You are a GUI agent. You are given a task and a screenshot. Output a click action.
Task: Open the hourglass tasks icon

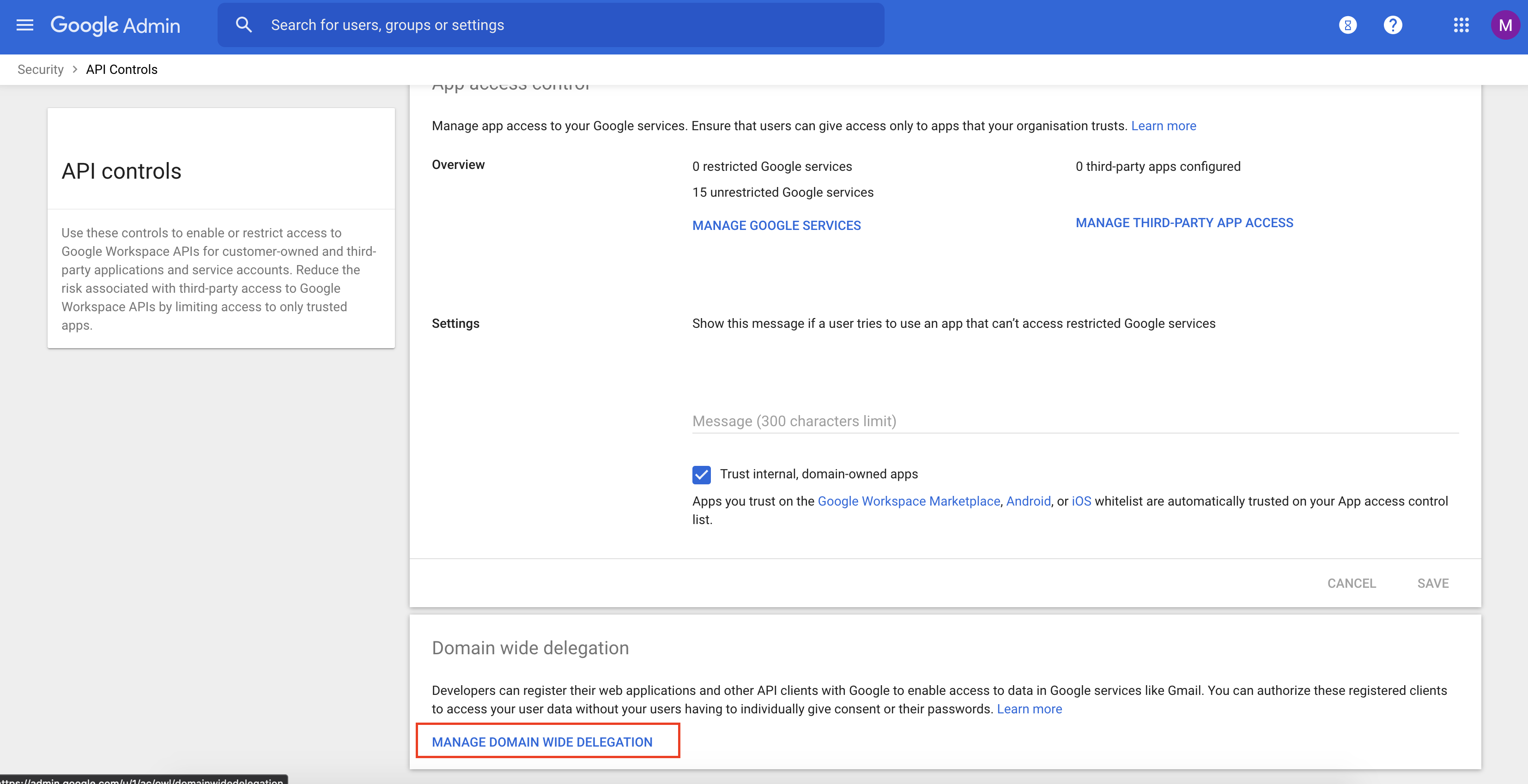pyautogui.click(x=1347, y=25)
